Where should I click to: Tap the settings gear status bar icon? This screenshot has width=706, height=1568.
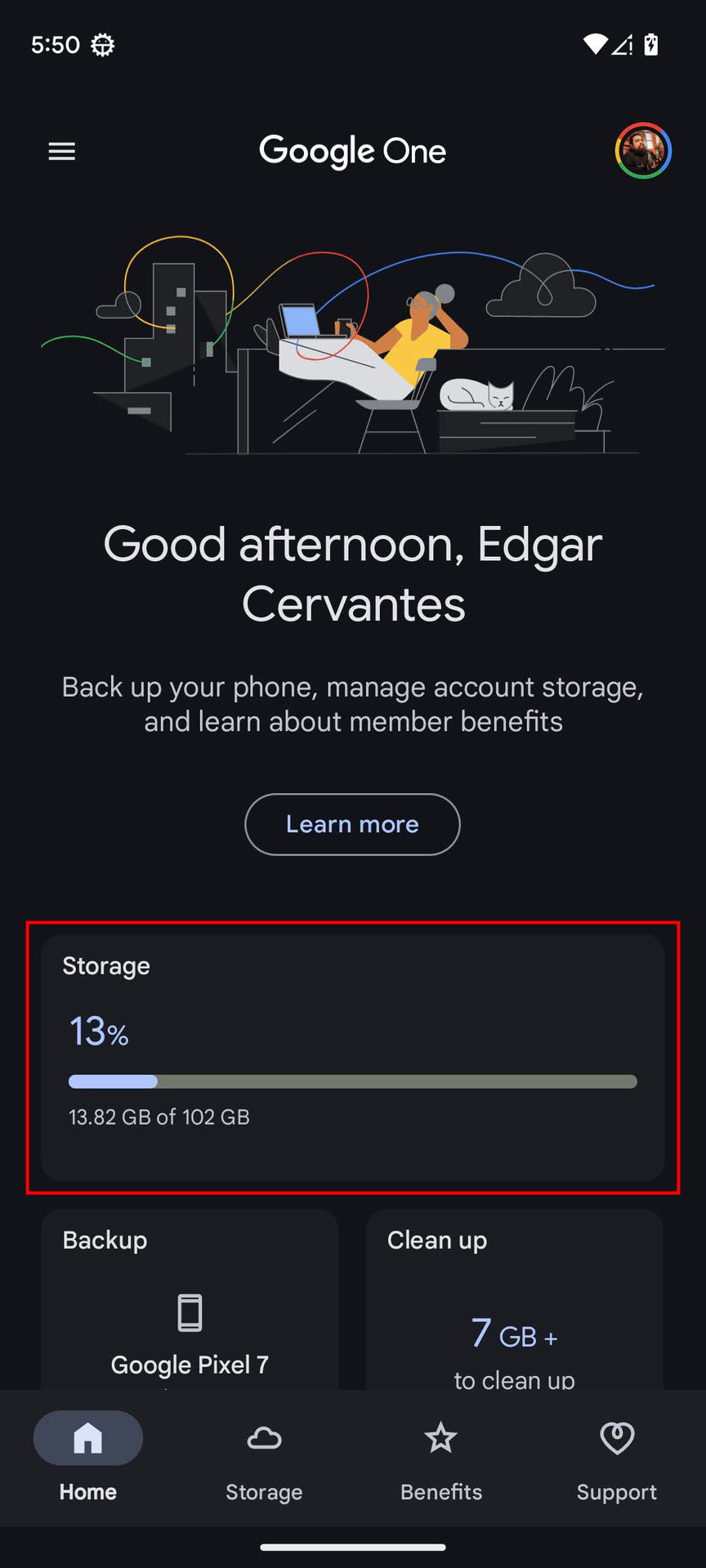[x=102, y=45]
